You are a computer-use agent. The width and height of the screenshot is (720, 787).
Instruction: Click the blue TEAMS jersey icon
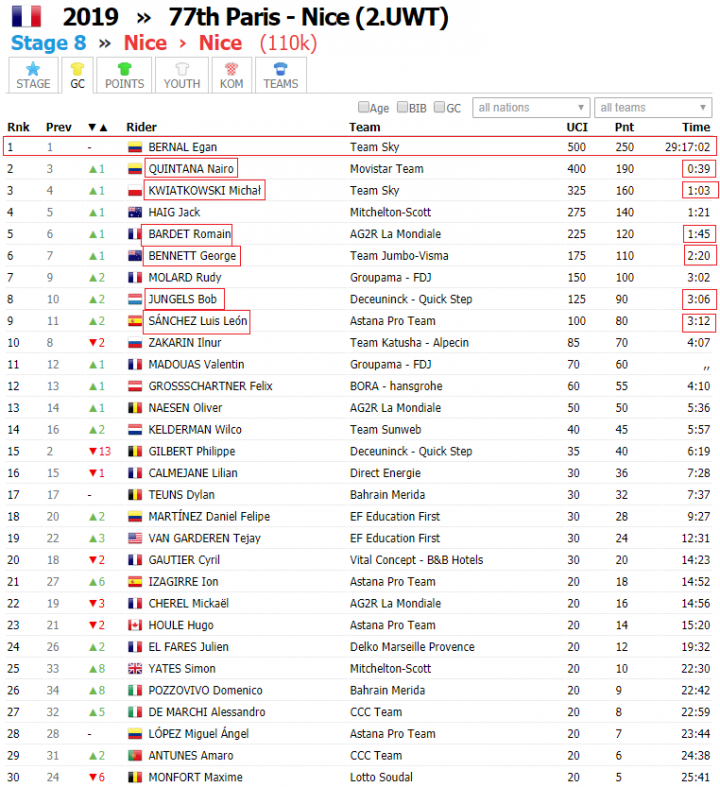(x=280, y=68)
